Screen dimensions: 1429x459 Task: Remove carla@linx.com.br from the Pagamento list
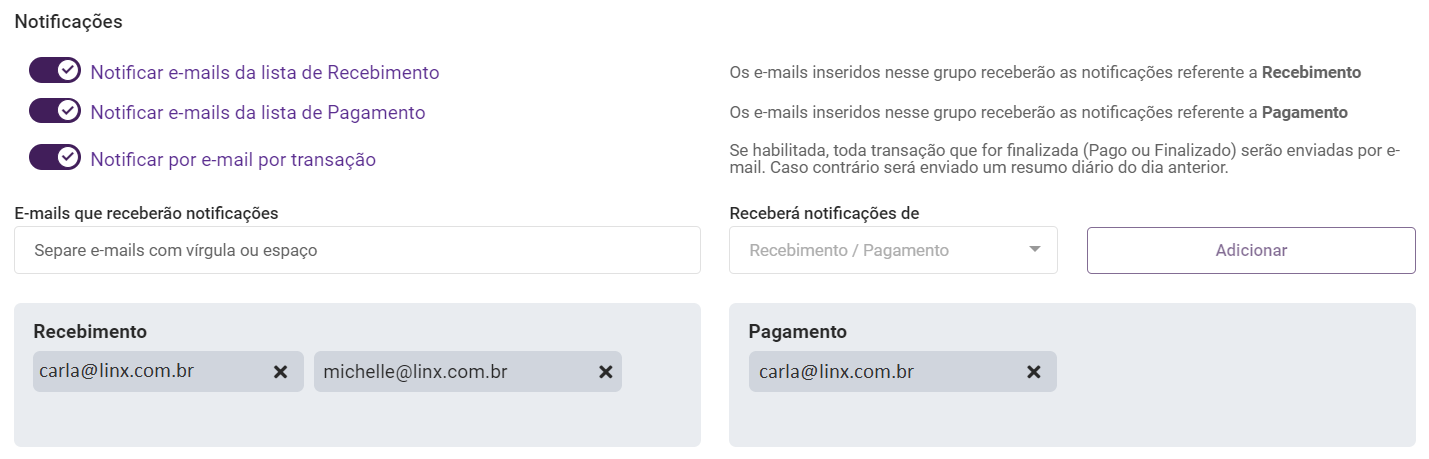[1034, 372]
